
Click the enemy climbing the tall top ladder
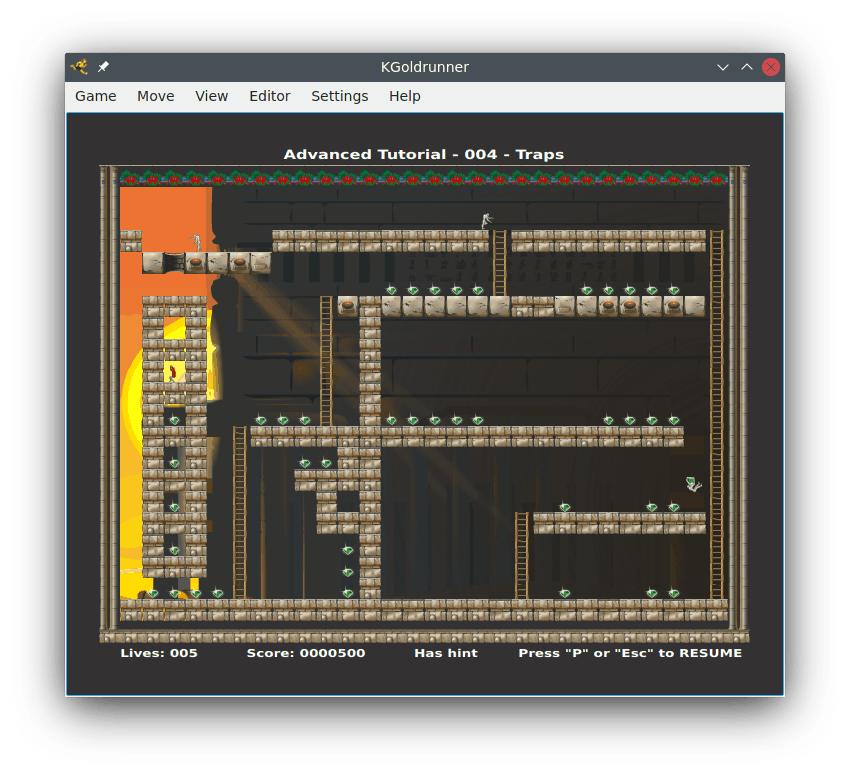coord(486,219)
